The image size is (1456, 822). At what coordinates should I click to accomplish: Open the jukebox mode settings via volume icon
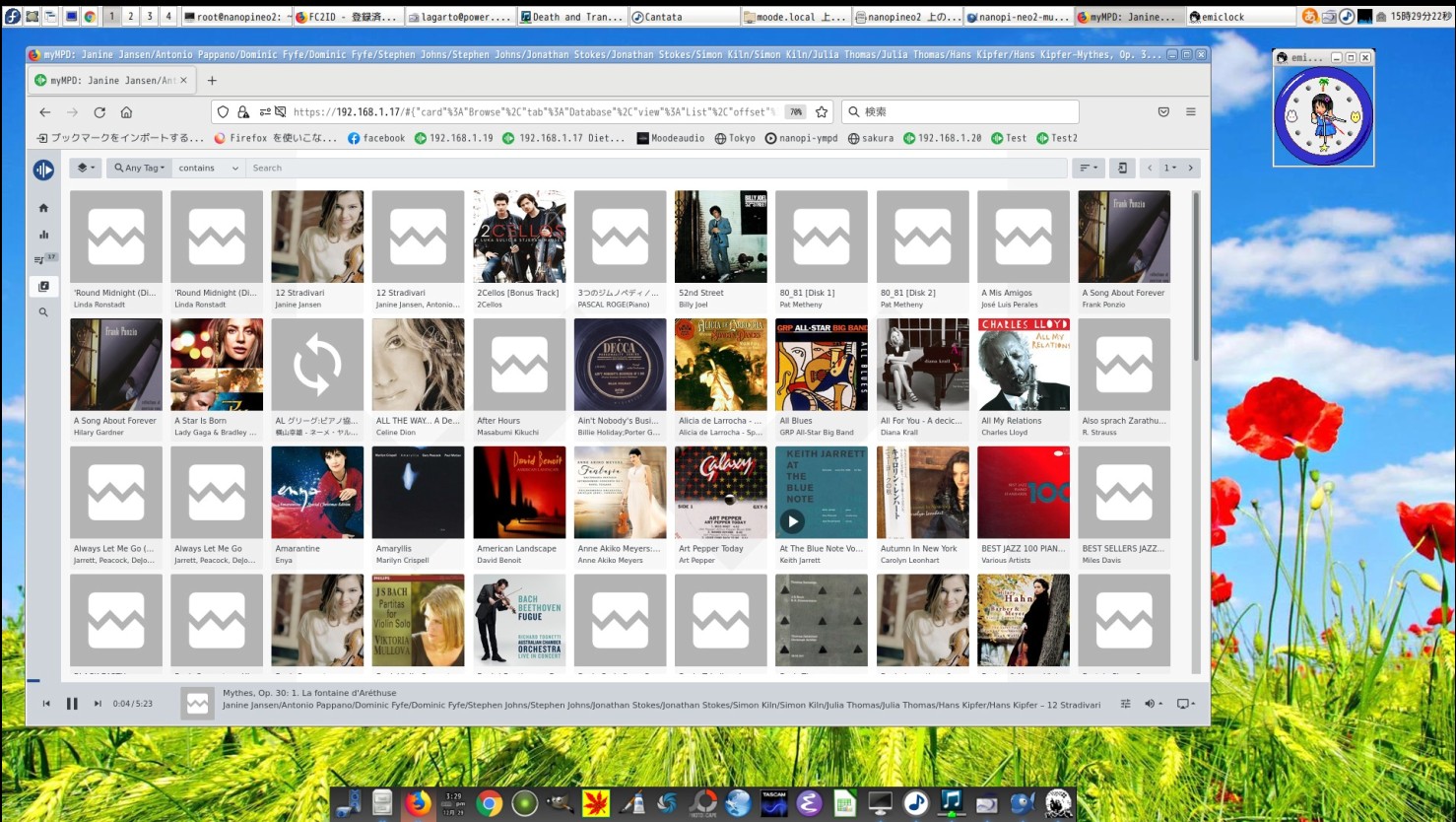click(x=1149, y=704)
